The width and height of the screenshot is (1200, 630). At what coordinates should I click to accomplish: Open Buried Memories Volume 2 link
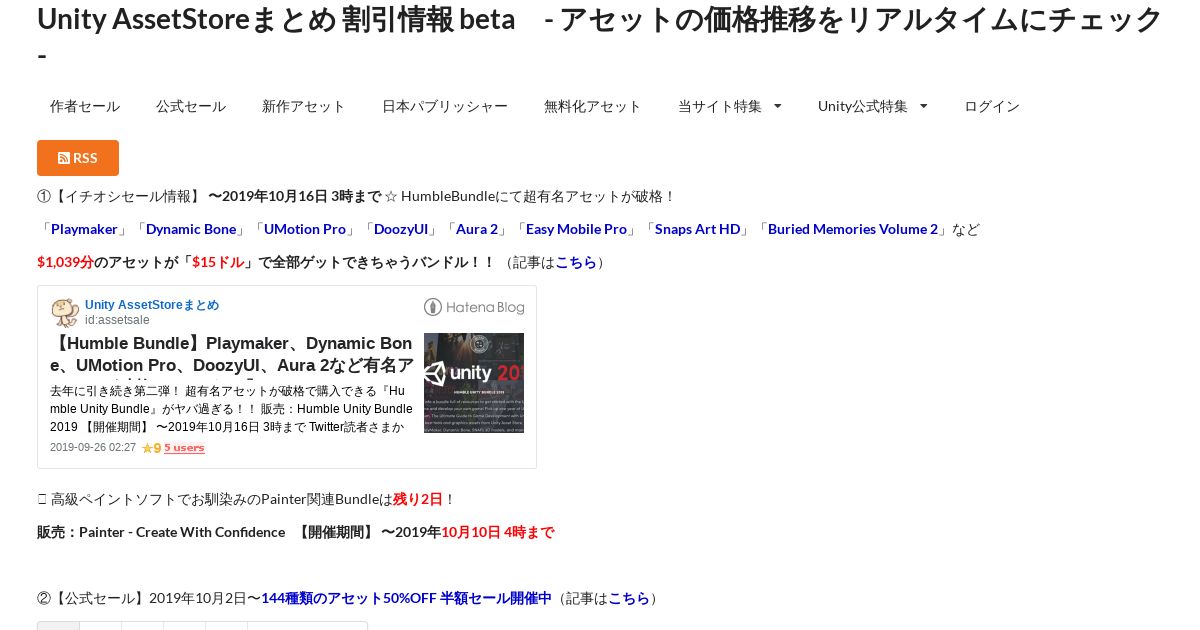click(x=853, y=229)
